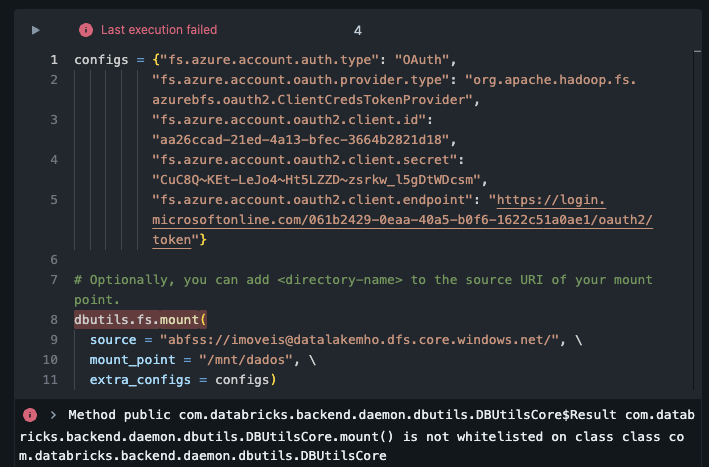Click the "/mnt/dados" mount point string
709x467 pixels.
(246, 359)
